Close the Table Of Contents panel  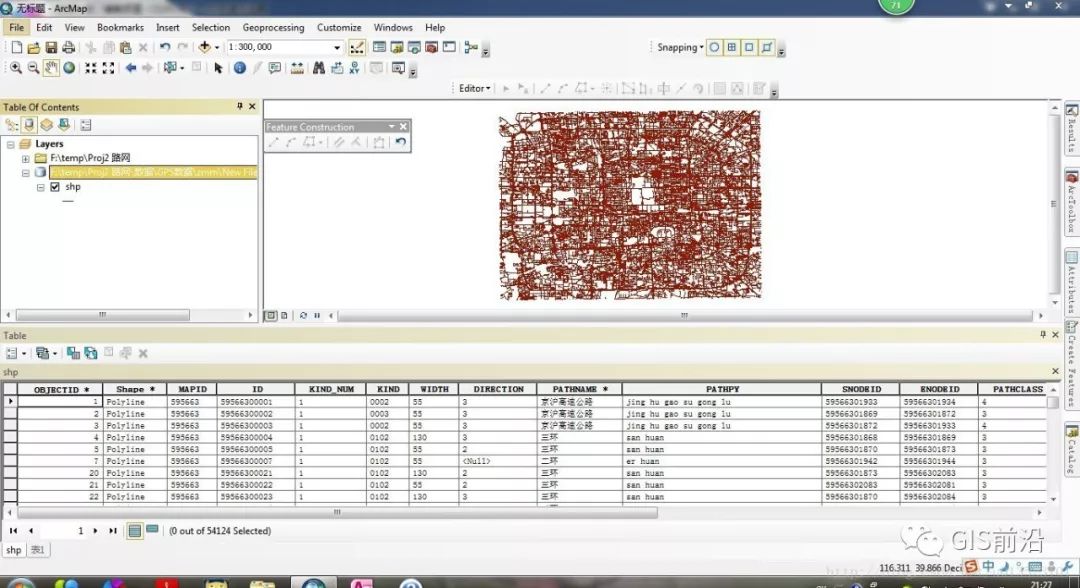coord(252,107)
